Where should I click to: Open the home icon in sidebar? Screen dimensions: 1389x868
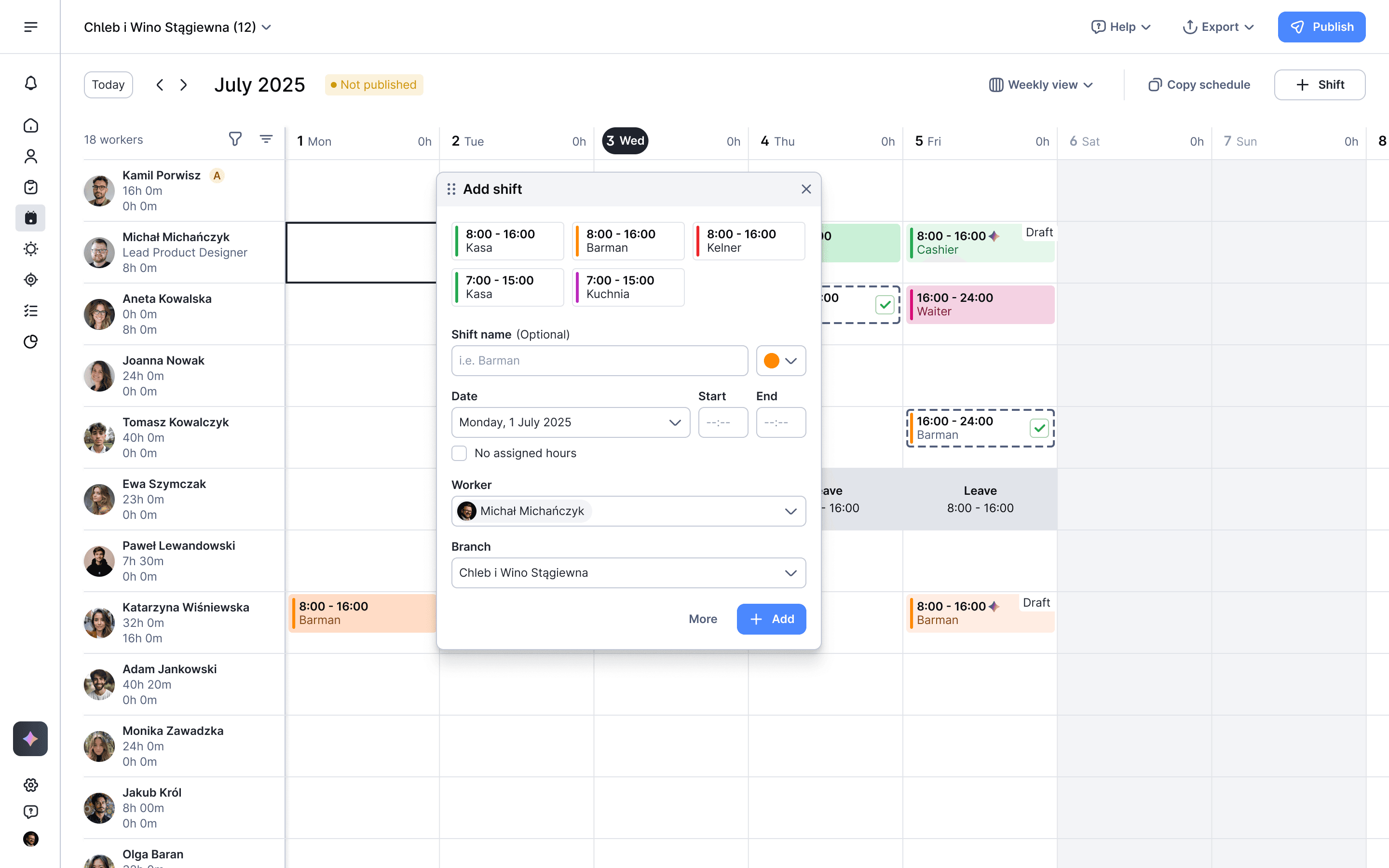(x=31, y=126)
